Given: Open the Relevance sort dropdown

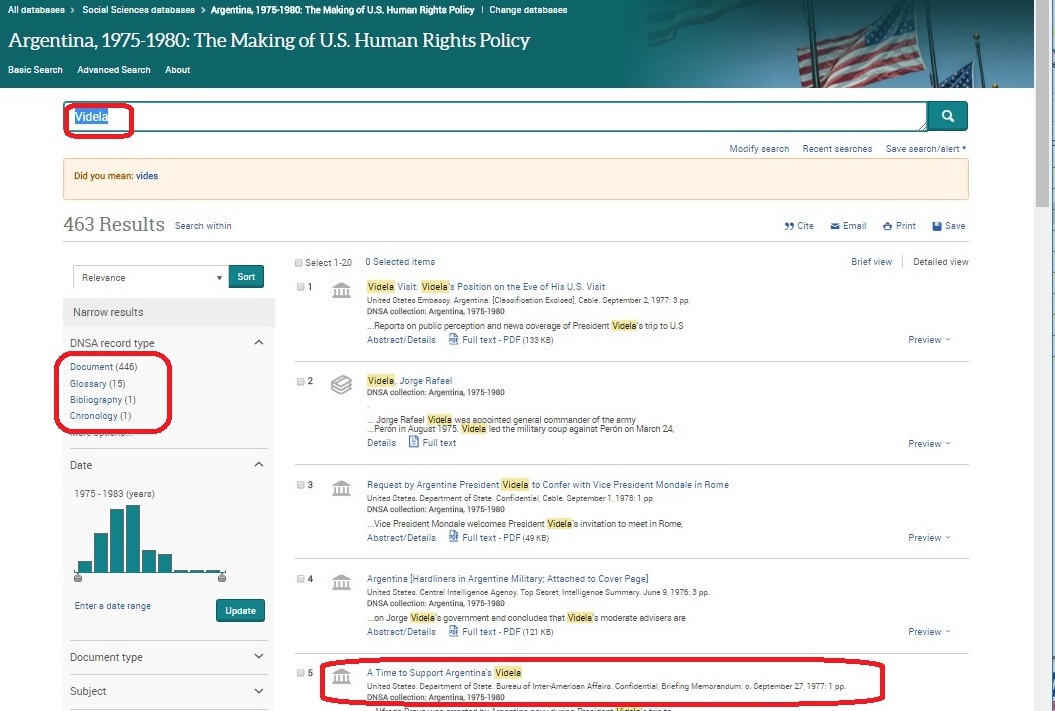Looking at the screenshot, I should pos(151,277).
